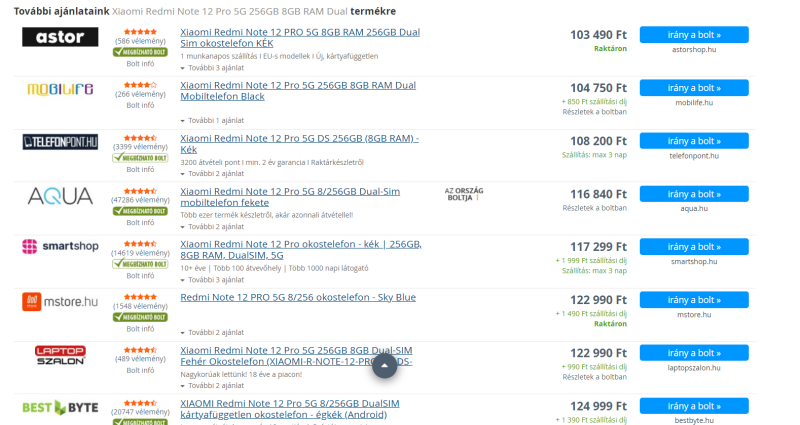
Task: Open 'Bolt infó' for Laptop Szalon
Action: (140, 370)
